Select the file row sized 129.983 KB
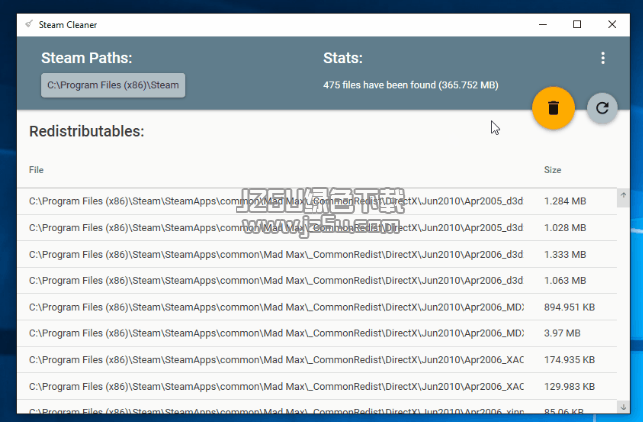 point(317,386)
